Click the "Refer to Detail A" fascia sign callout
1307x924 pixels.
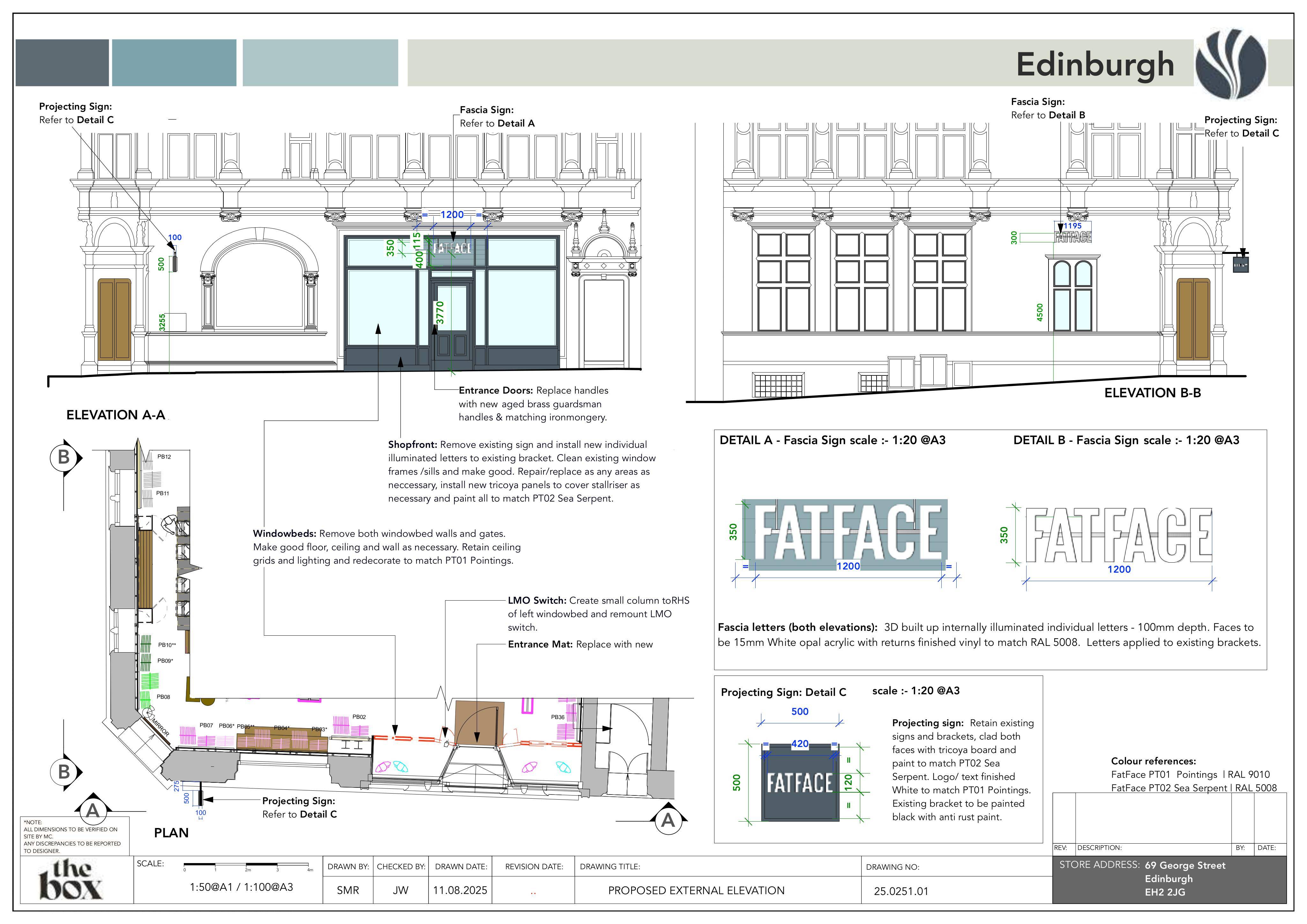point(497,123)
